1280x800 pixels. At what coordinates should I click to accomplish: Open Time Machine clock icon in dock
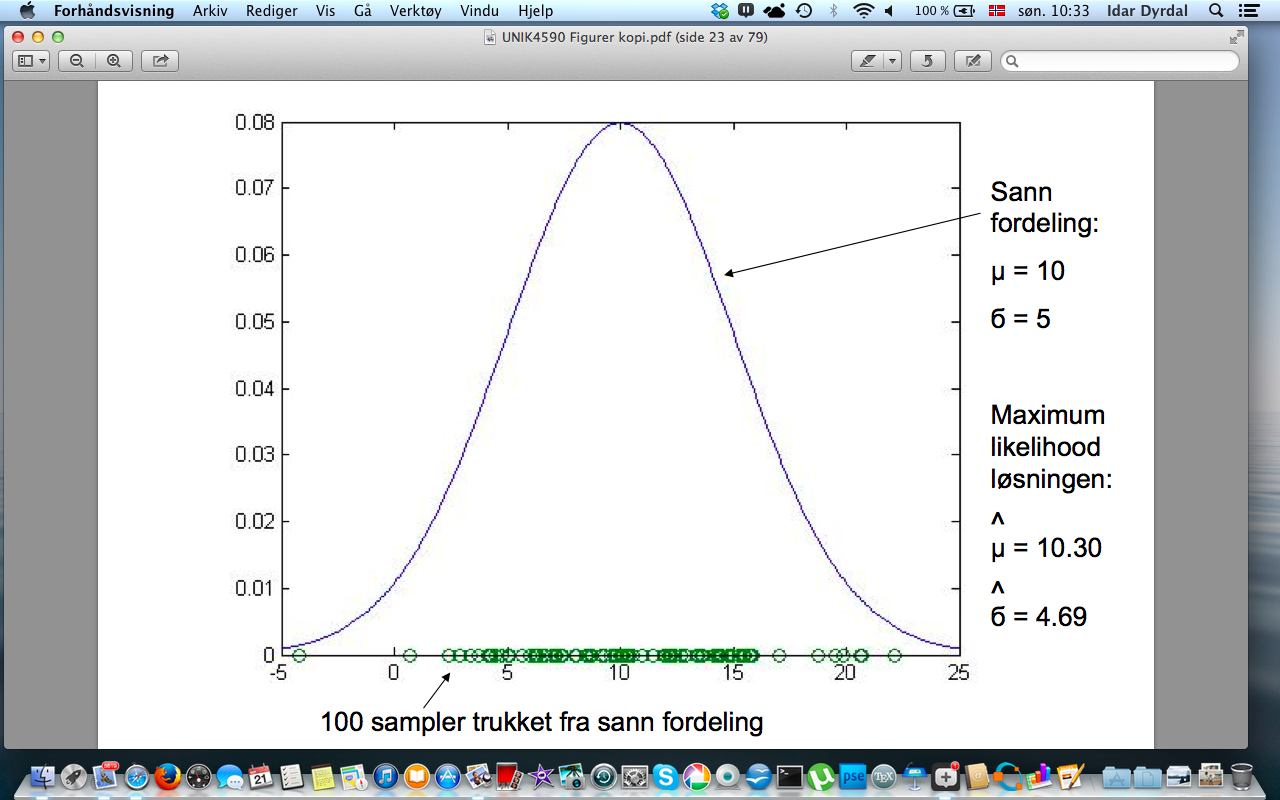click(604, 776)
